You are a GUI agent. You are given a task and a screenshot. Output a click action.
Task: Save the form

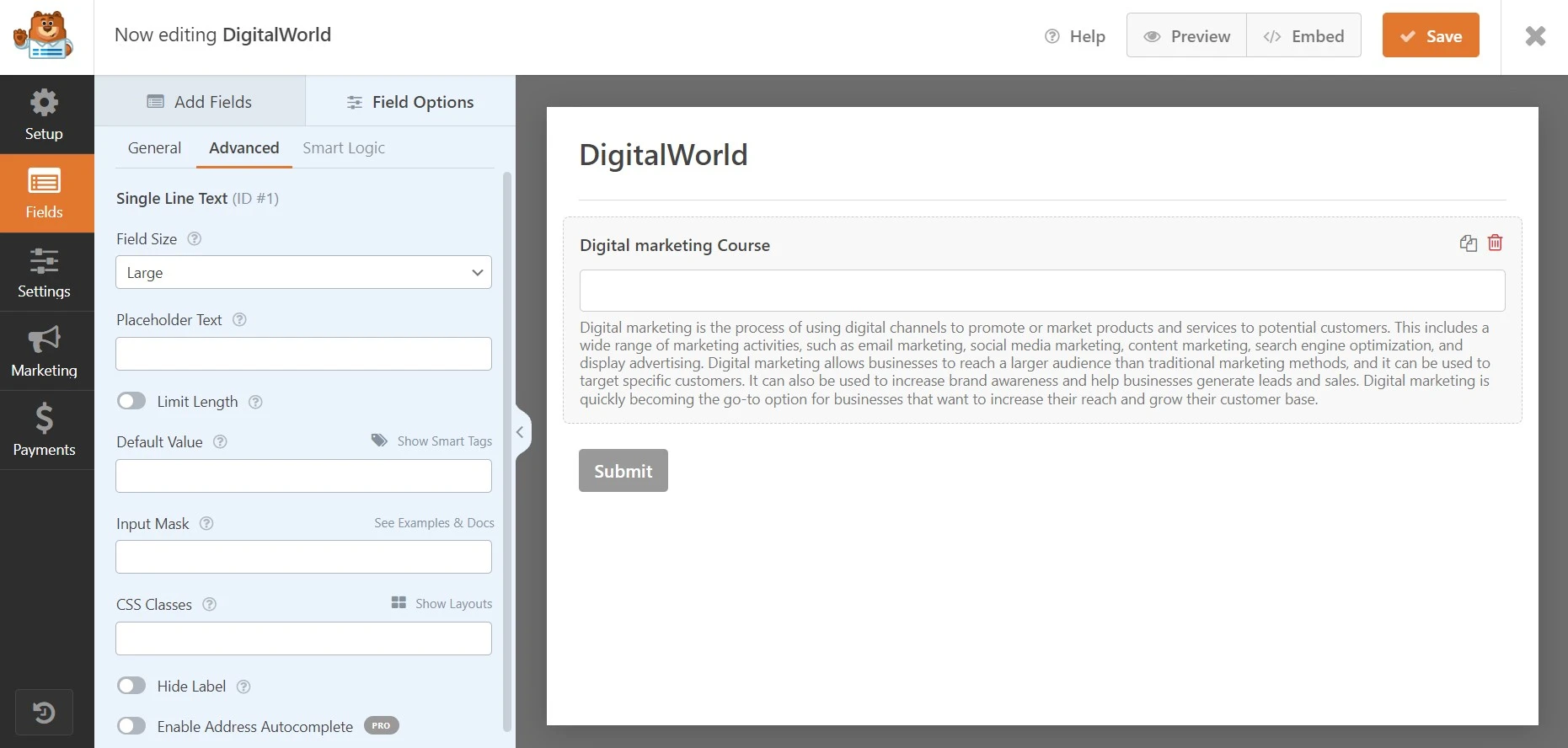point(1431,35)
